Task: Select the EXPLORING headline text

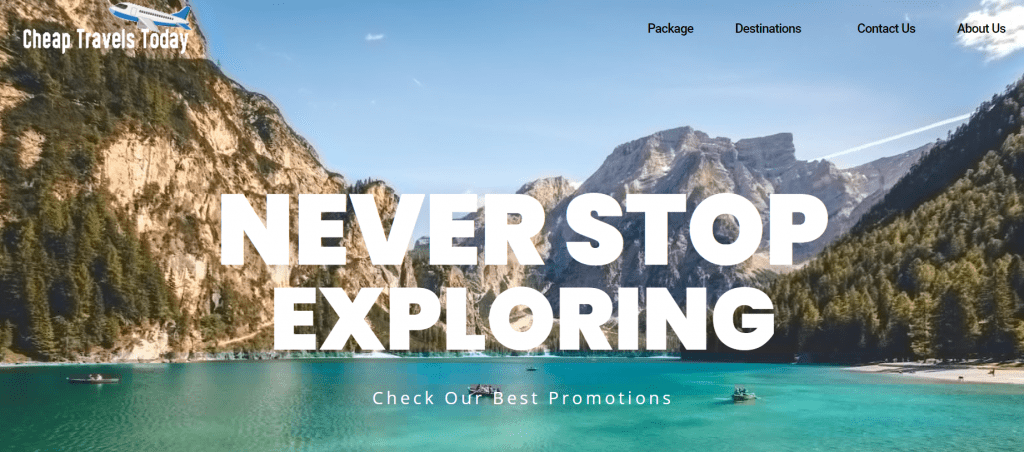Action: click(x=524, y=319)
